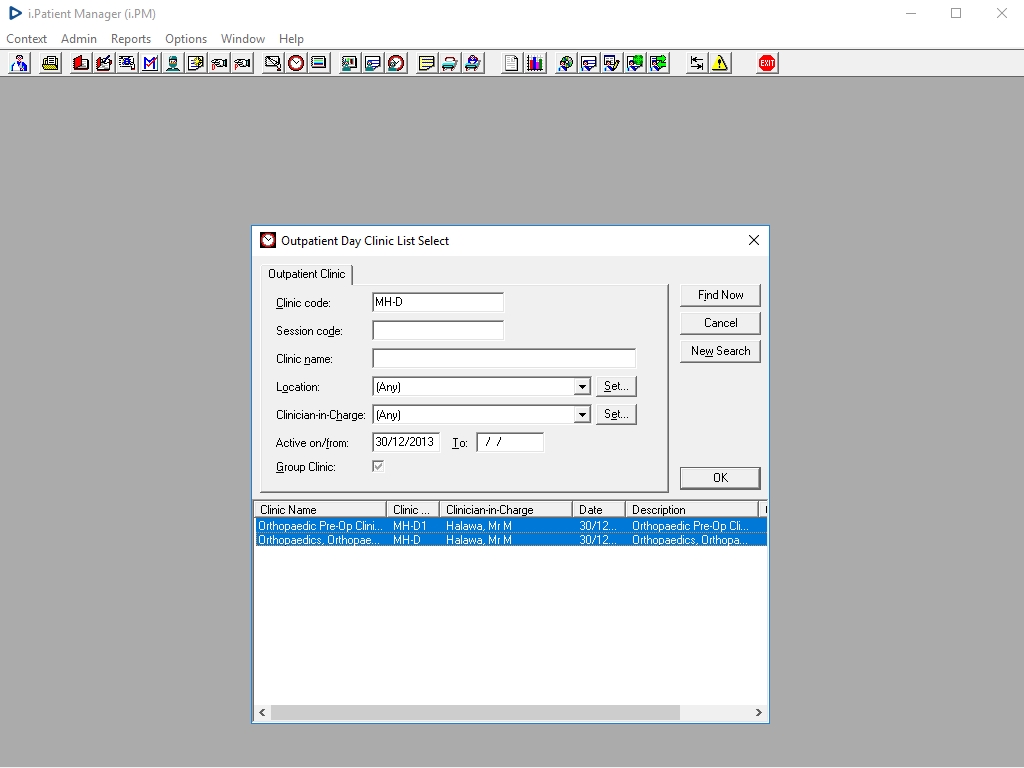Click the surgeon in mask toolbar icon
1024x768 pixels.
tap(173, 63)
